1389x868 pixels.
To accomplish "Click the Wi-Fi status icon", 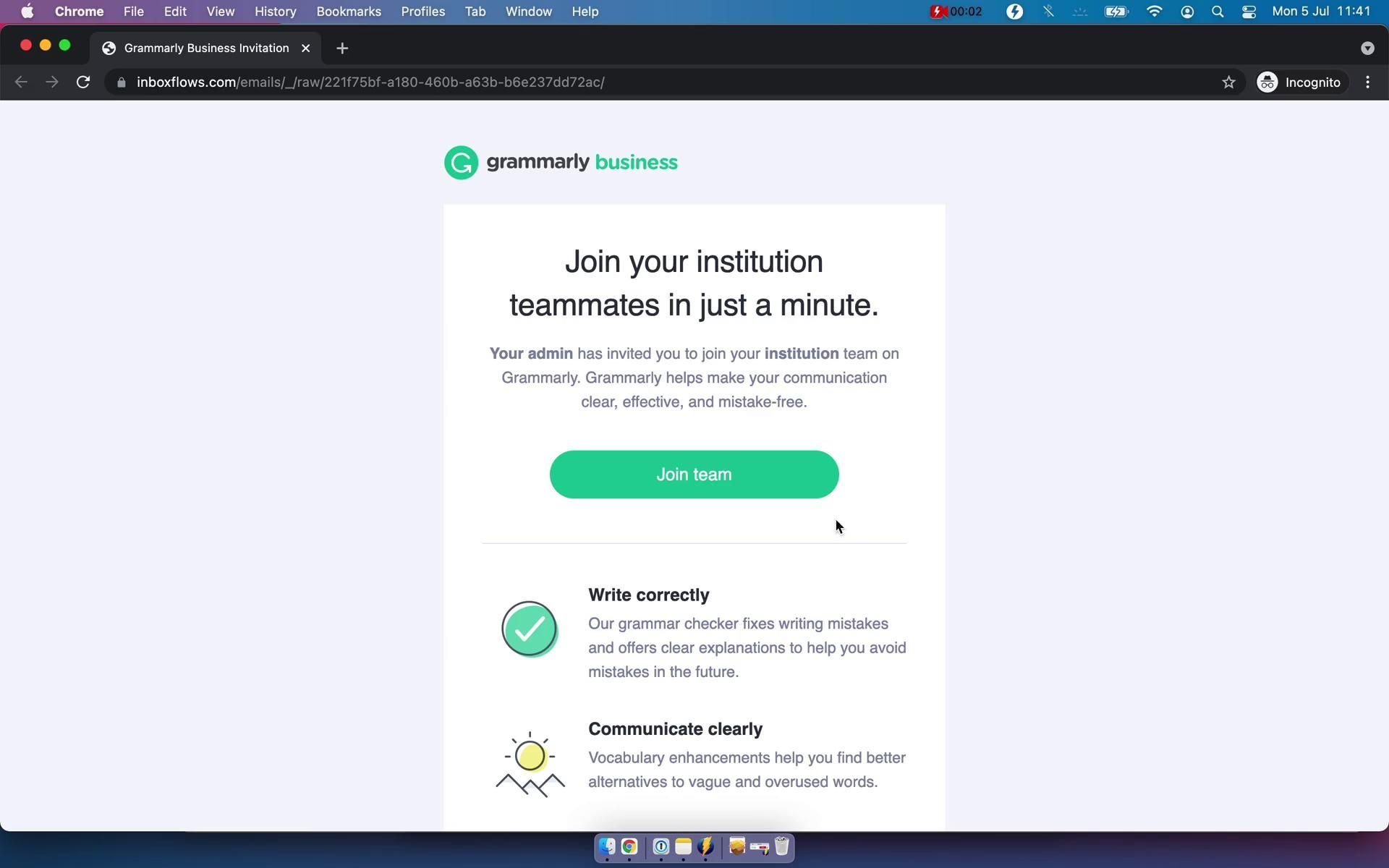I will 1154,12.
